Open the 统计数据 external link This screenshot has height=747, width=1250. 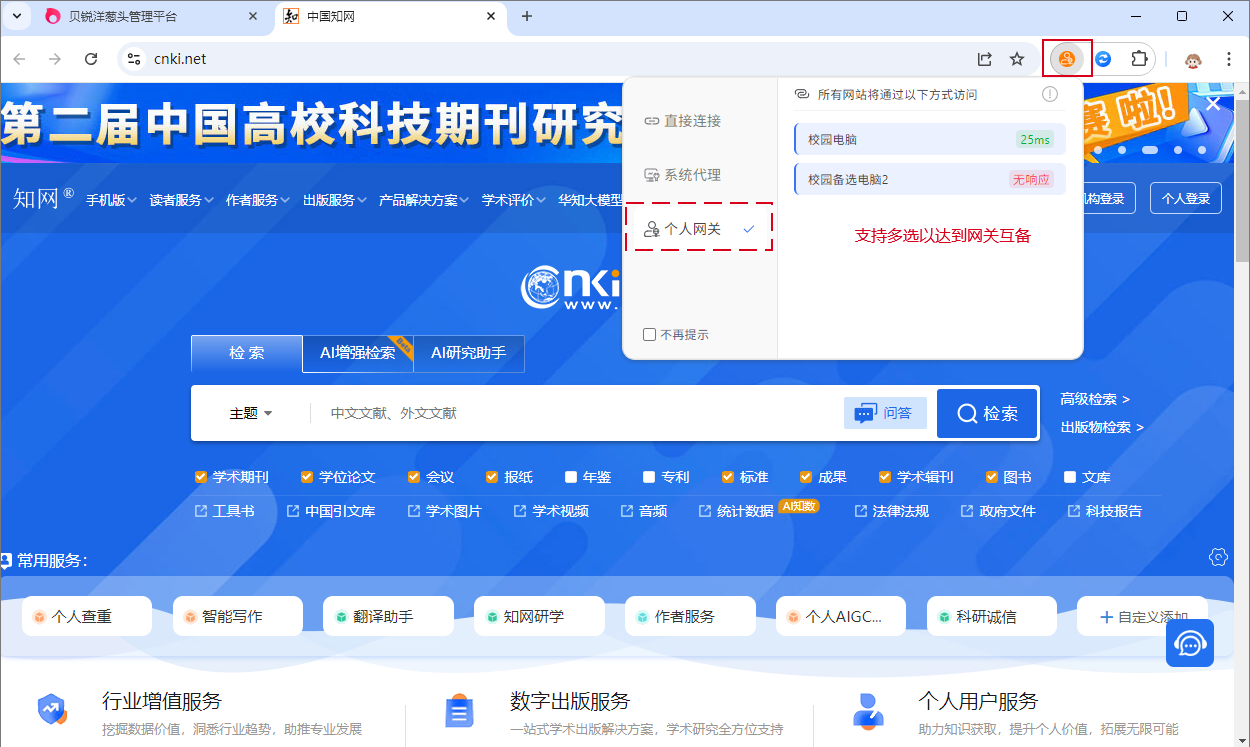[736, 511]
